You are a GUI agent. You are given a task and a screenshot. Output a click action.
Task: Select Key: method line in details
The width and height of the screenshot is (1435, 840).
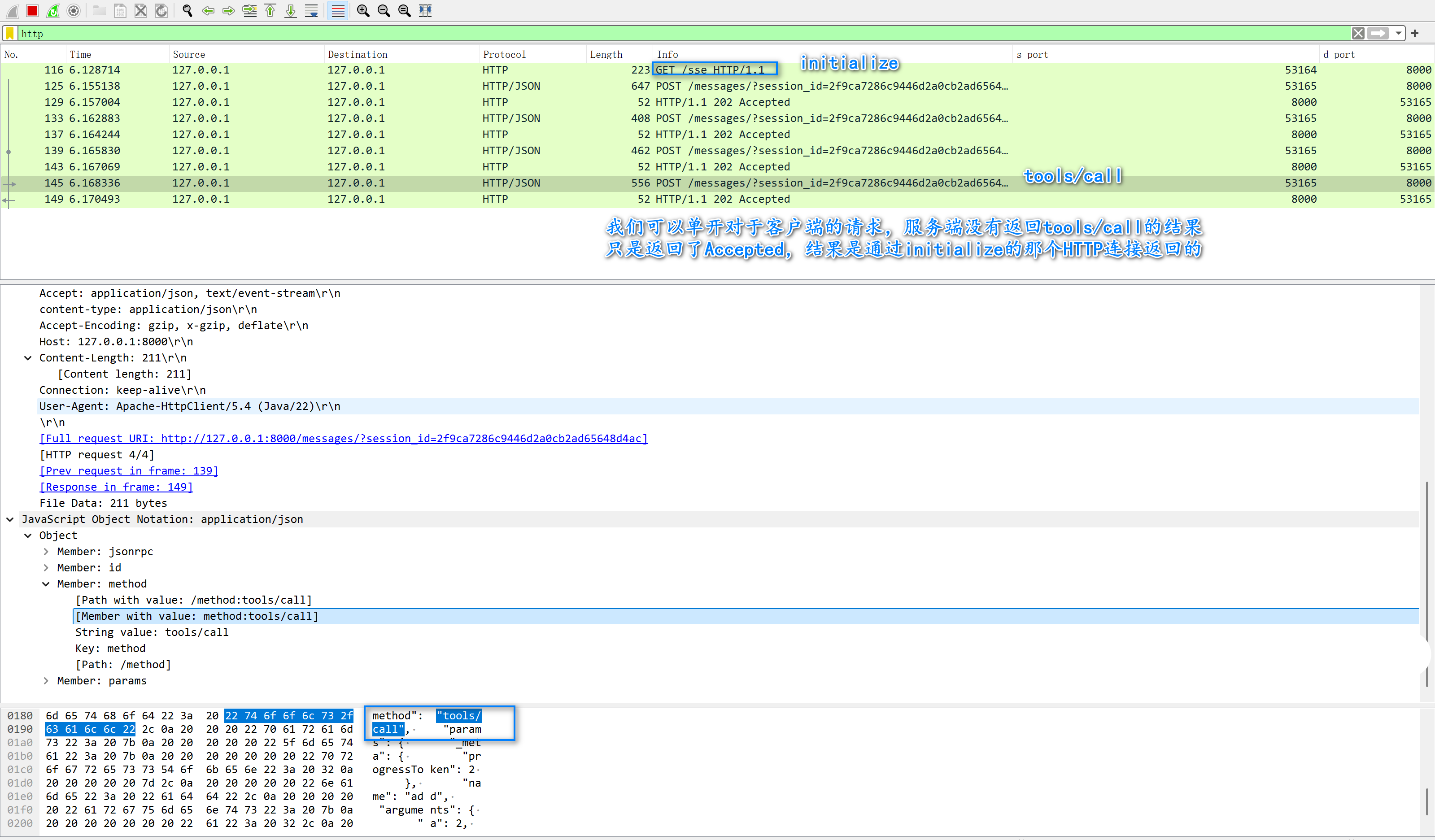(x=110, y=648)
